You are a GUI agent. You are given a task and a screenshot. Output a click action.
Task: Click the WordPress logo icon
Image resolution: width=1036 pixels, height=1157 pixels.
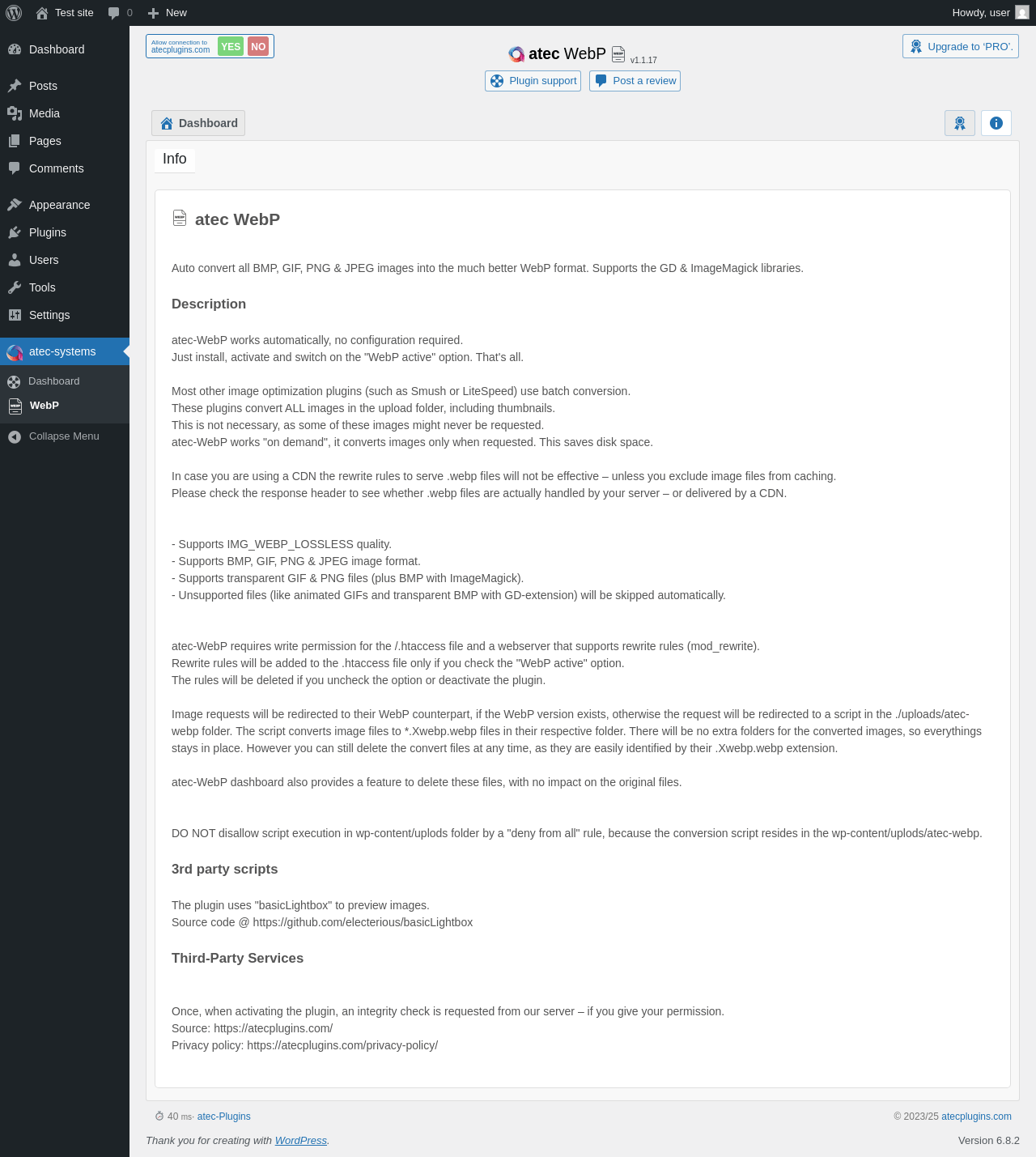pos(14,13)
